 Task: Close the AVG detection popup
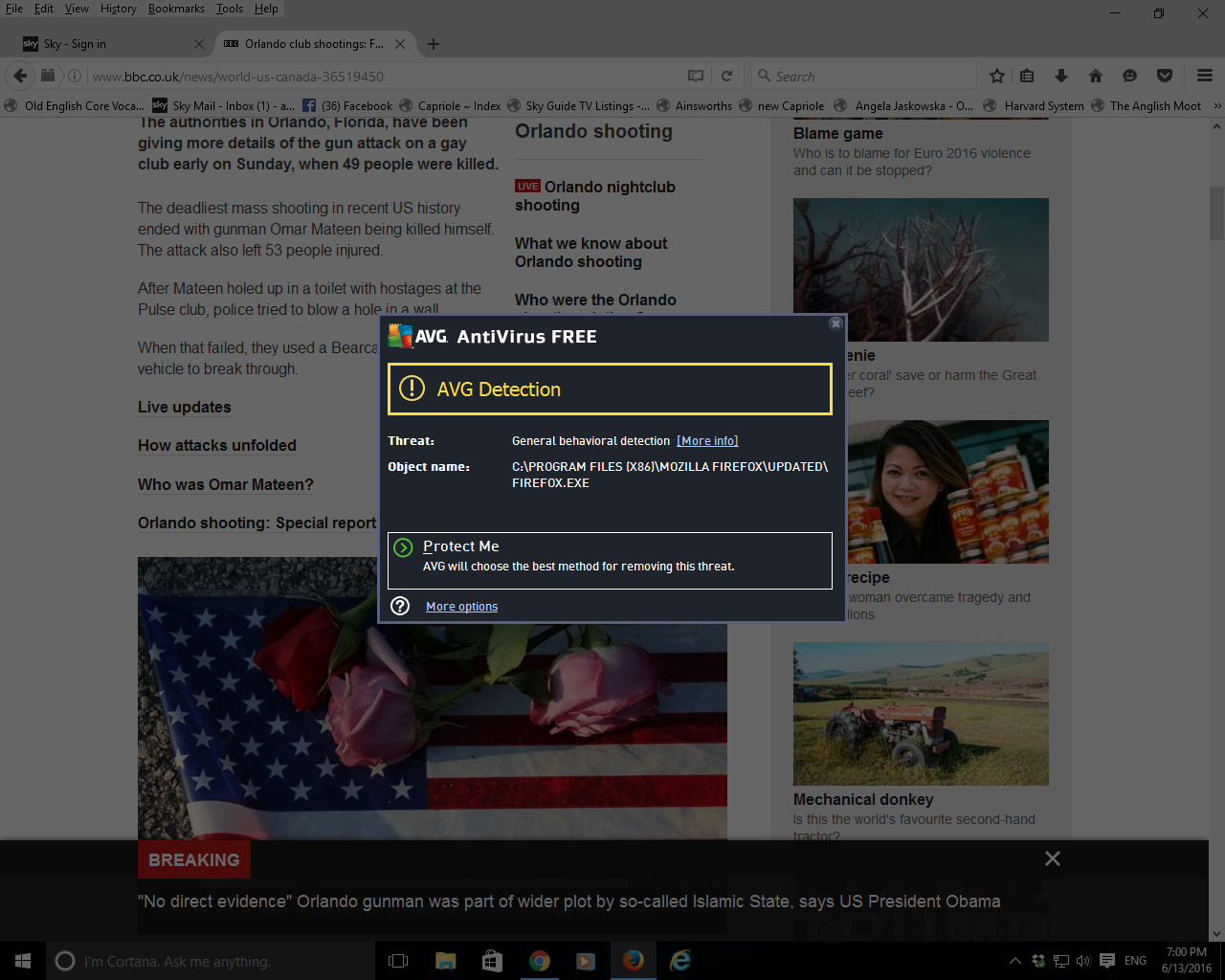[x=835, y=323]
